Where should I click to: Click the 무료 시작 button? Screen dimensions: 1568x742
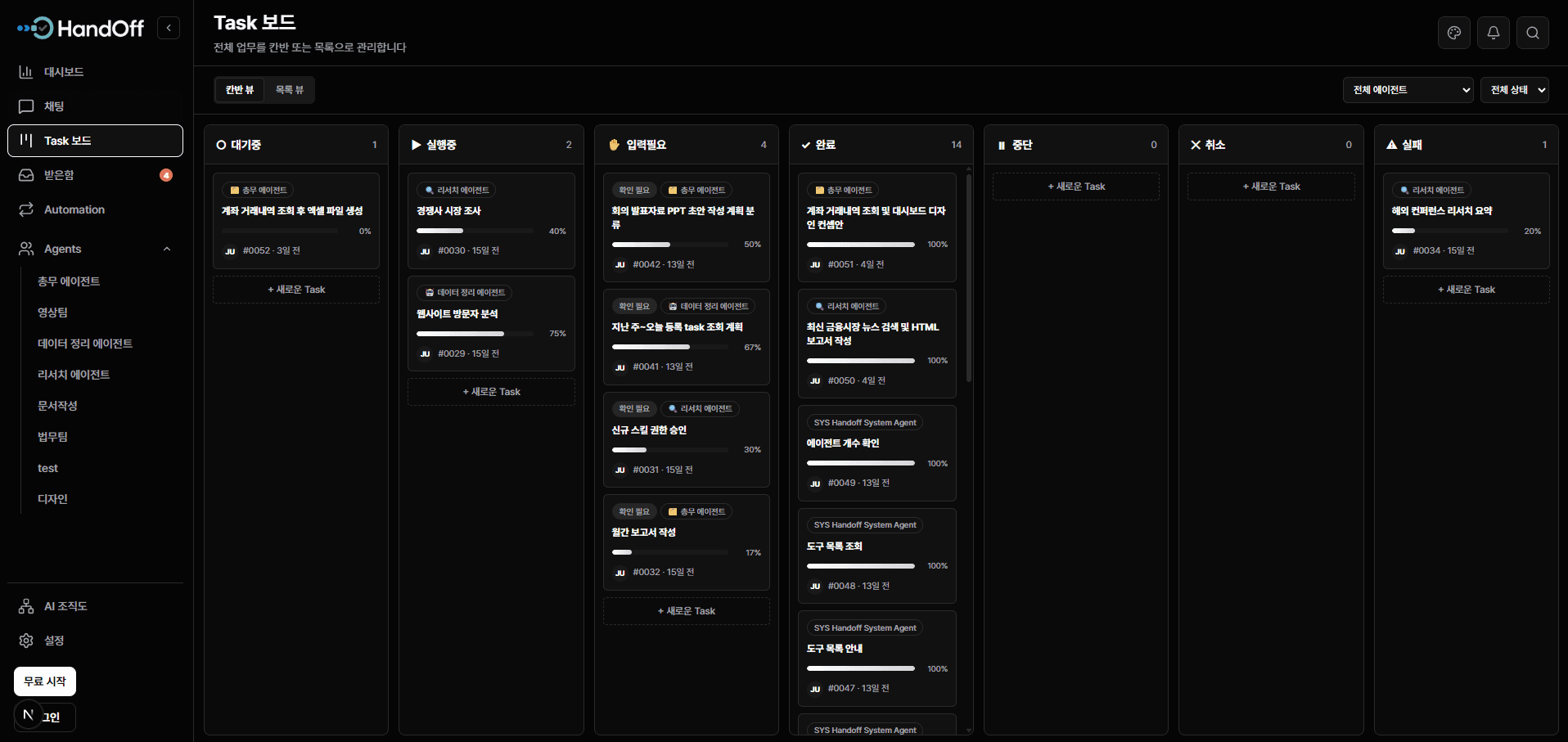(x=45, y=681)
